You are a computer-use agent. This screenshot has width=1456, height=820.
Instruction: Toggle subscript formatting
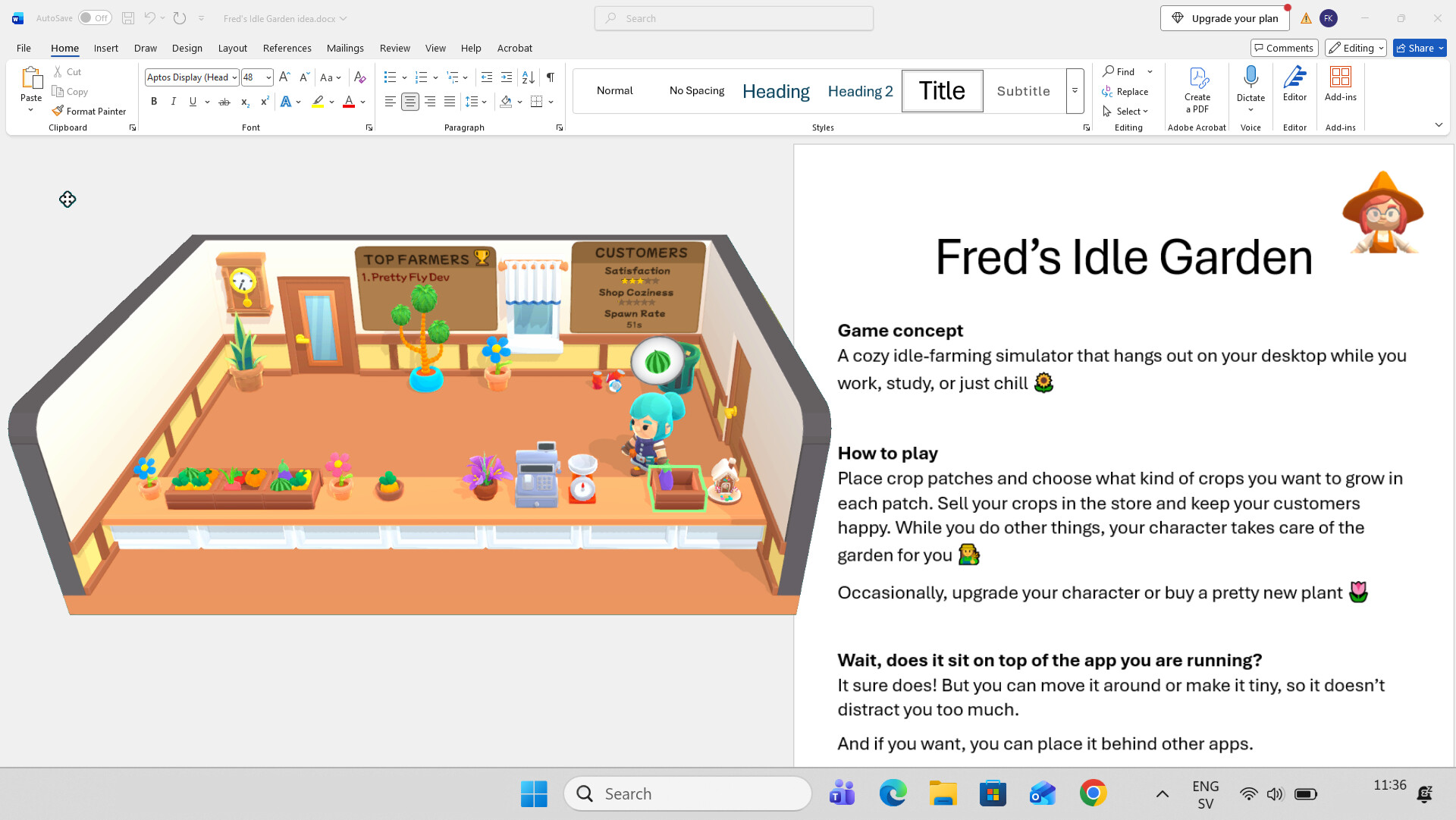point(244,102)
